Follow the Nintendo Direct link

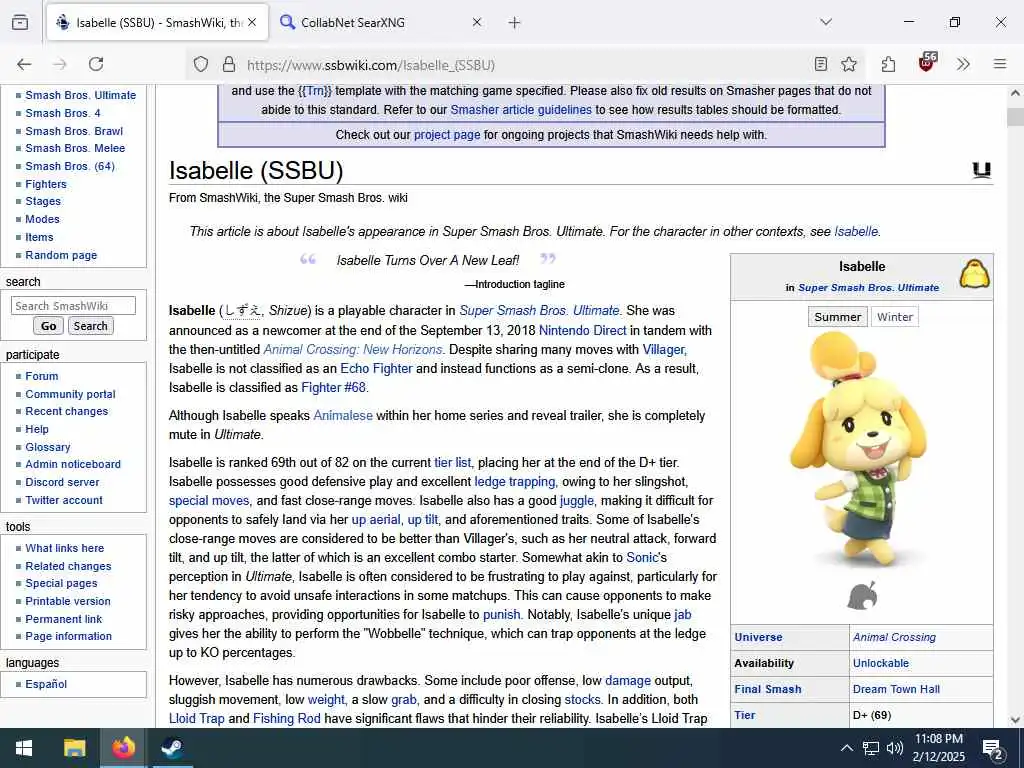(583, 330)
